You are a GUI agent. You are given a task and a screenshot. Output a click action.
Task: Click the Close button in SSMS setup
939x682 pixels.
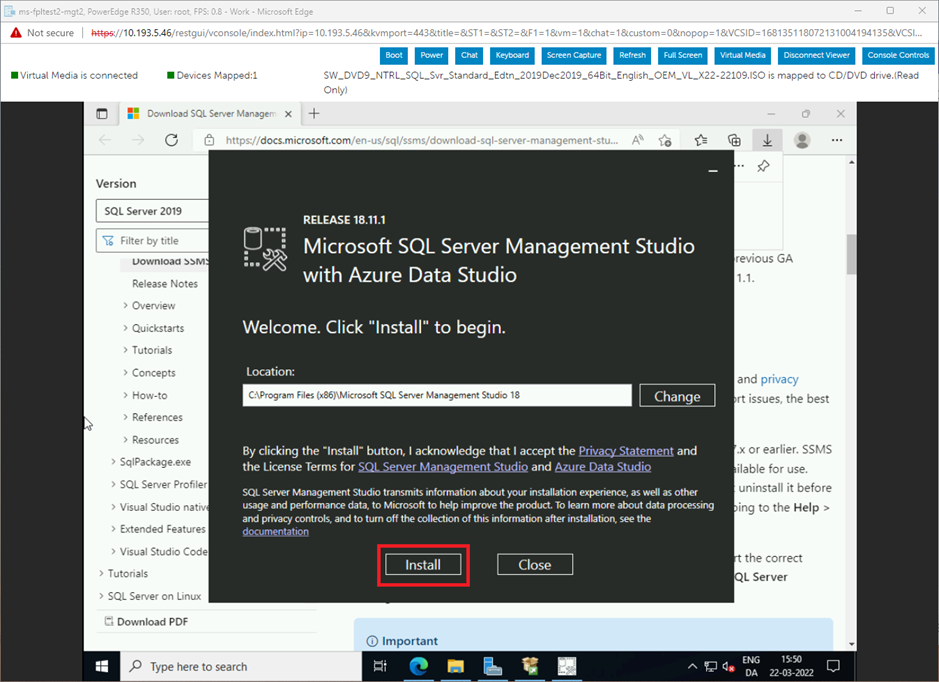[535, 565]
